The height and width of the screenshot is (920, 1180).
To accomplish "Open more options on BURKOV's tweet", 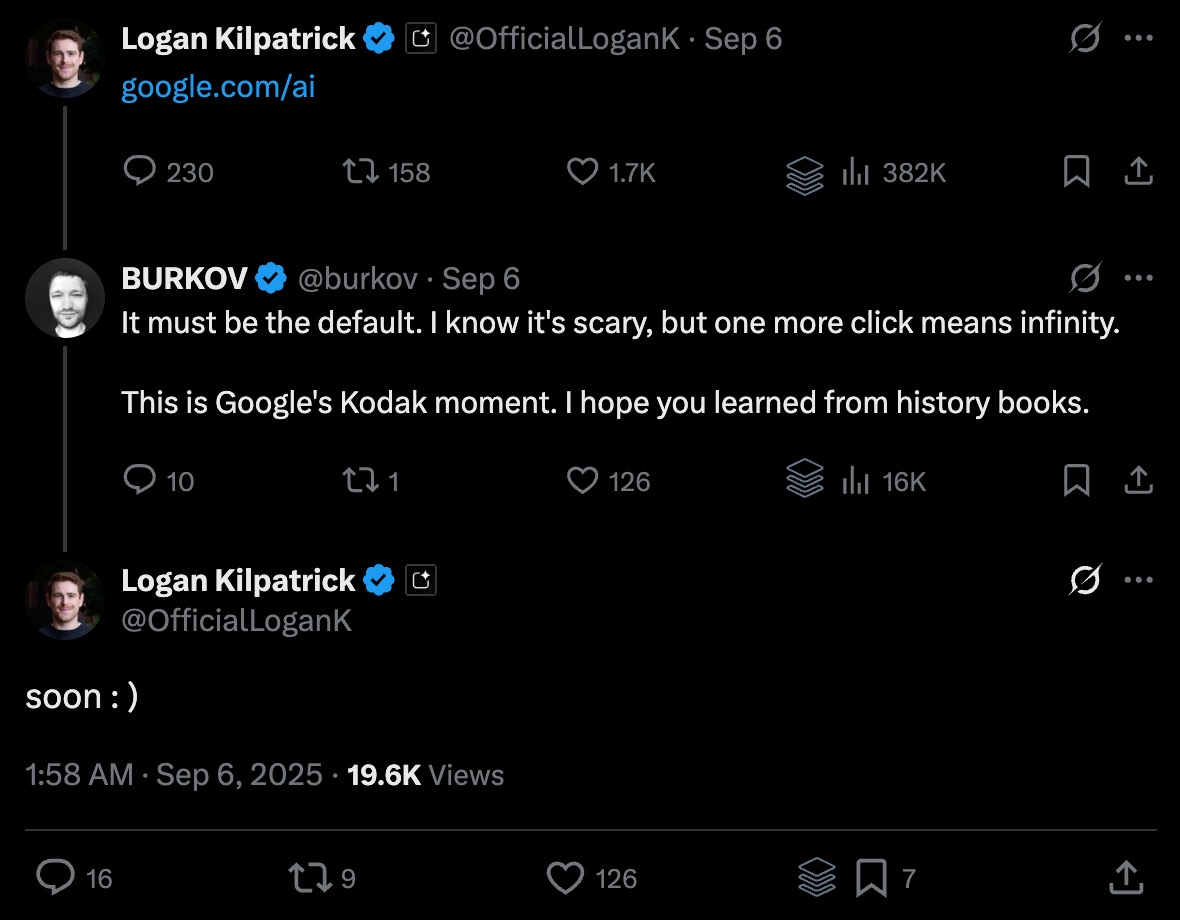I will pos(1139,278).
